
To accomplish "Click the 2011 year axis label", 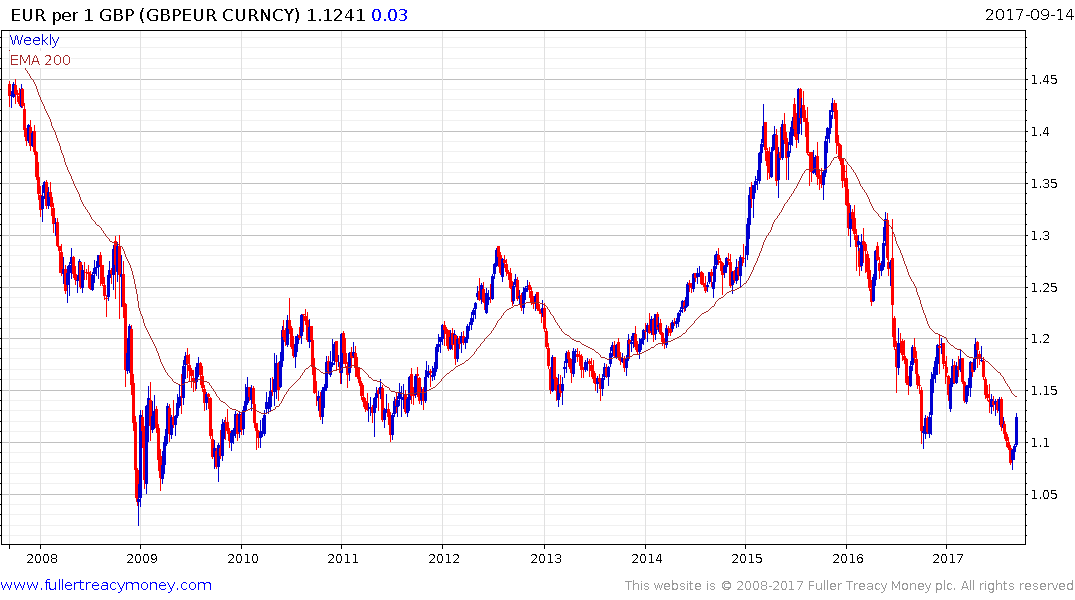I will pyautogui.click(x=343, y=558).
